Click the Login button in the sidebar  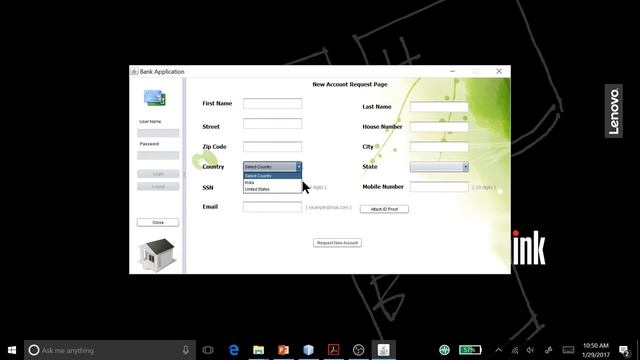pos(158,174)
